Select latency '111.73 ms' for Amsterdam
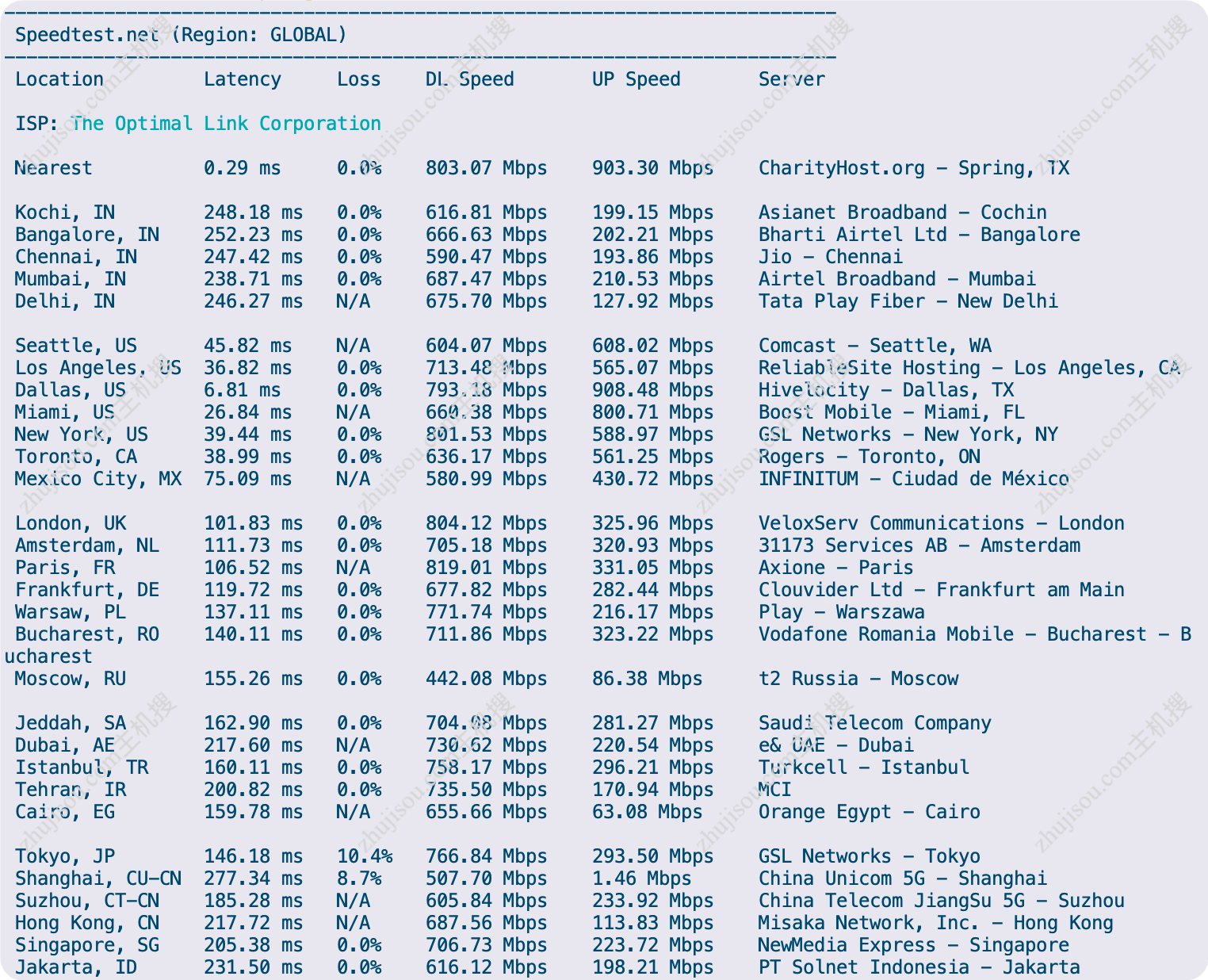This screenshot has height=980, width=1208. click(x=254, y=546)
